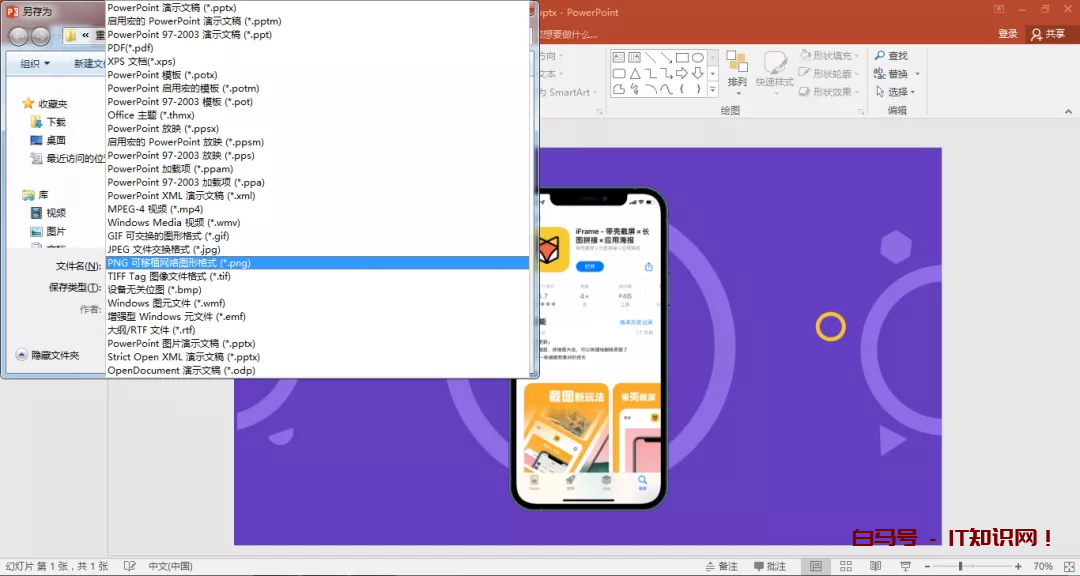Open the 排列 (Arrange) menu
1080x576 pixels.
pyautogui.click(x=737, y=68)
